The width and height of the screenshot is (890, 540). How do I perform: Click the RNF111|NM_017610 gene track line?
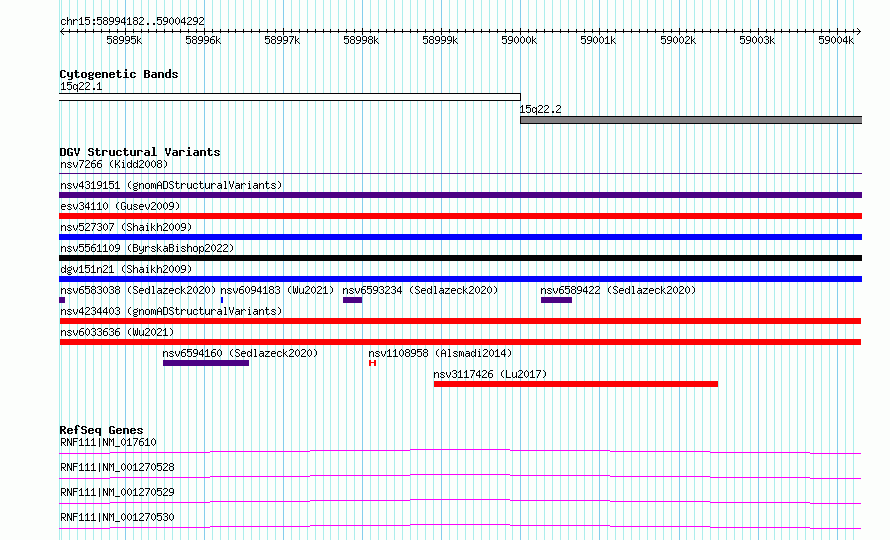pos(460,451)
